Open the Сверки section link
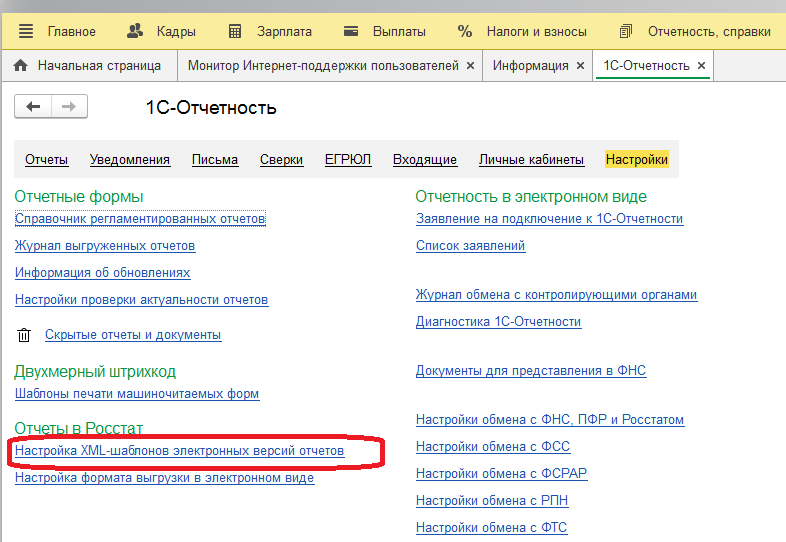 coord(281,159)
